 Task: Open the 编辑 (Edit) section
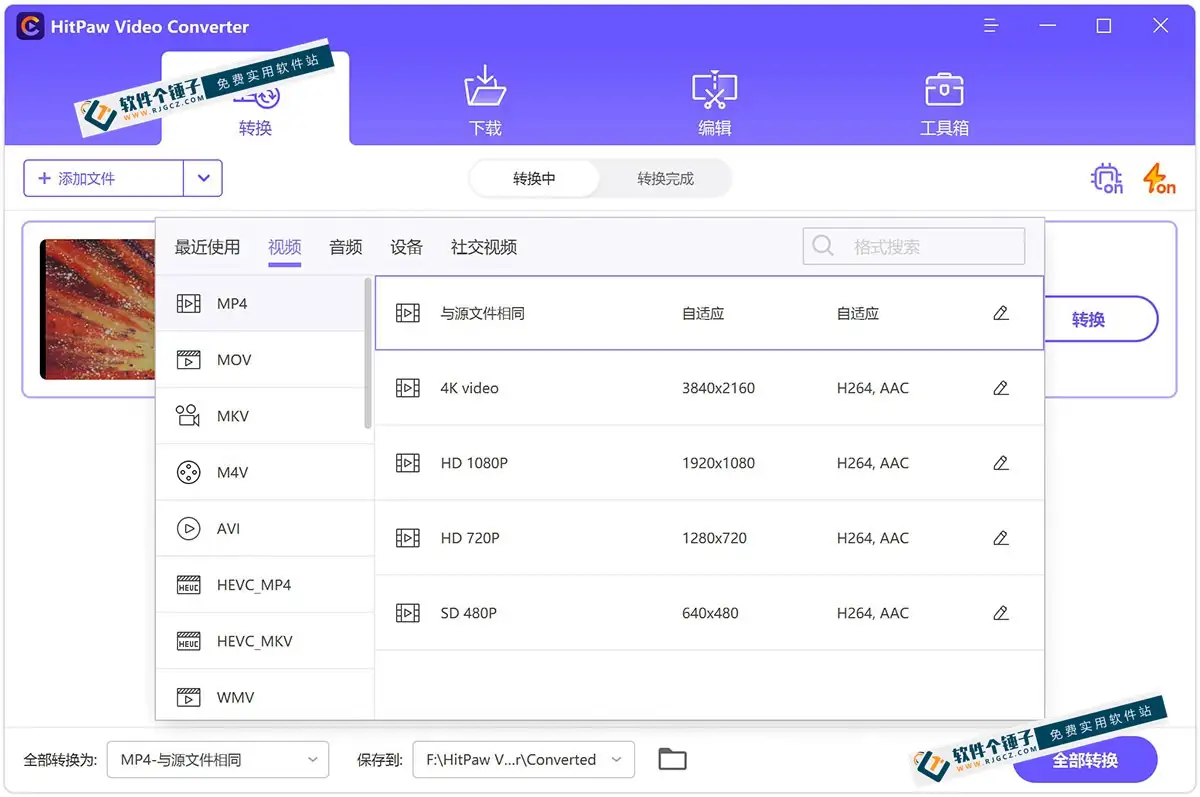(x=714, y=100)
